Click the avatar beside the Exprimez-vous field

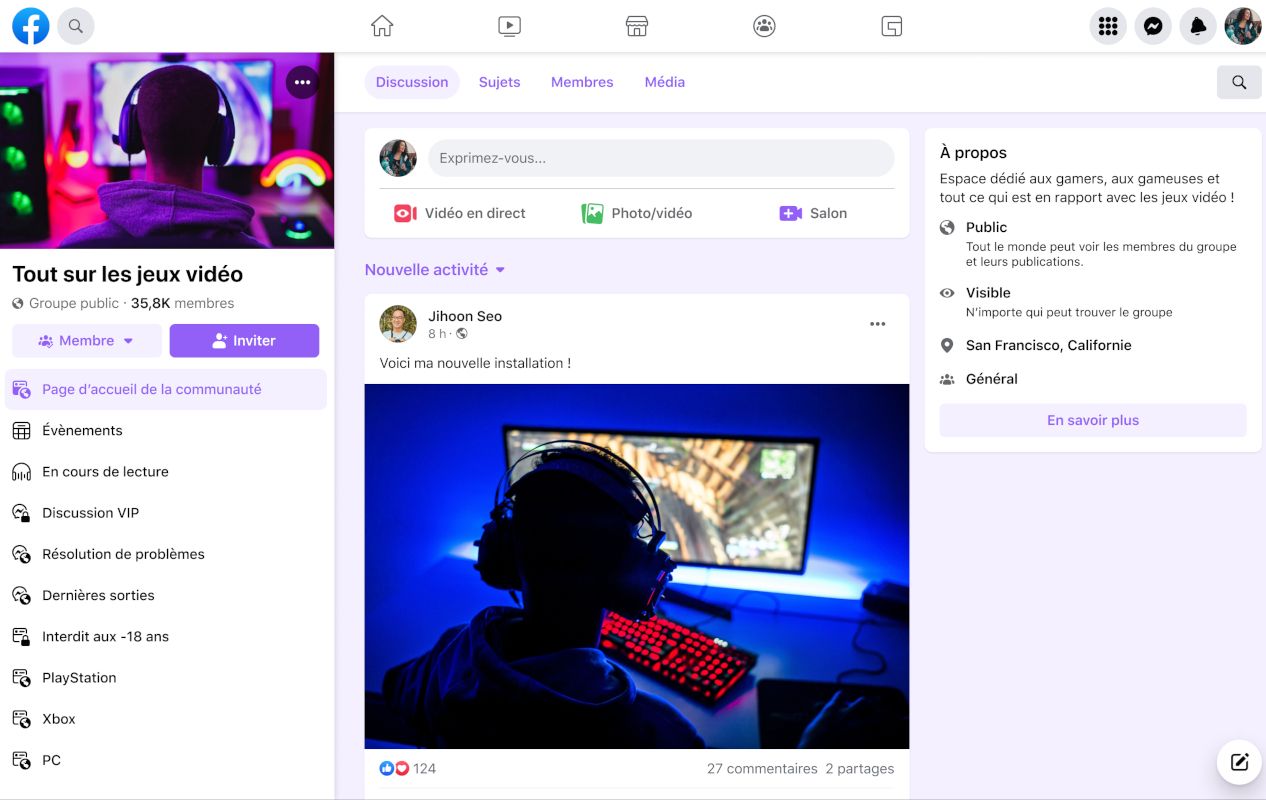pyautogui.click(x=398, y=158)
